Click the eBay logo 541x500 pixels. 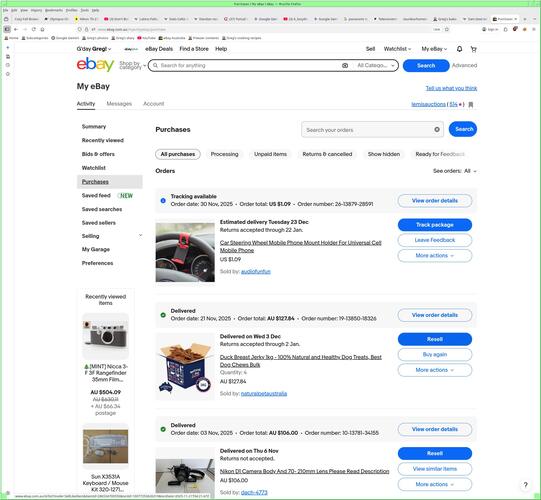point(95,65)
